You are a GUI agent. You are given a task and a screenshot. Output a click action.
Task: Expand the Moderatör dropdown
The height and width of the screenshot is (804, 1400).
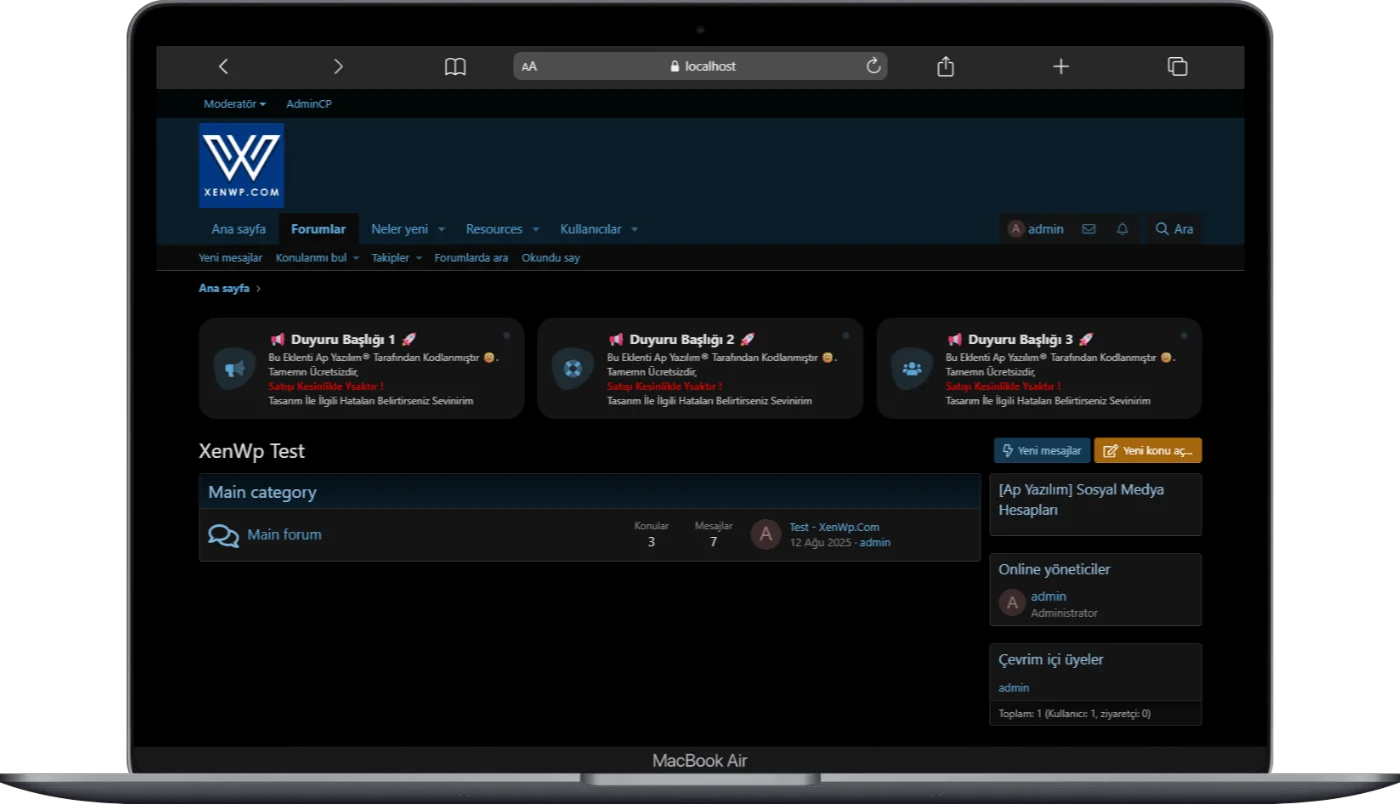click(x=234, y=104)
